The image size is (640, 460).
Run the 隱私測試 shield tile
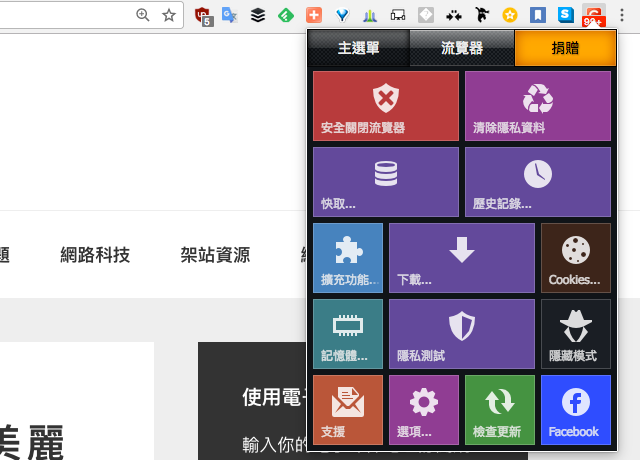pyautogui.click(x=461, y=334)
